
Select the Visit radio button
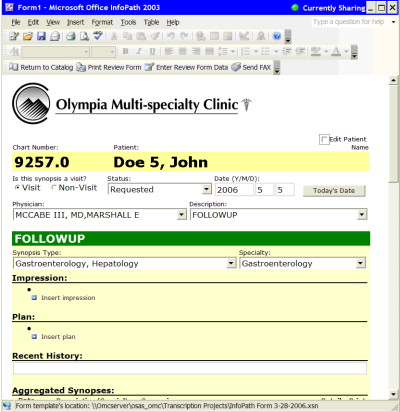(x=17, y=188)
